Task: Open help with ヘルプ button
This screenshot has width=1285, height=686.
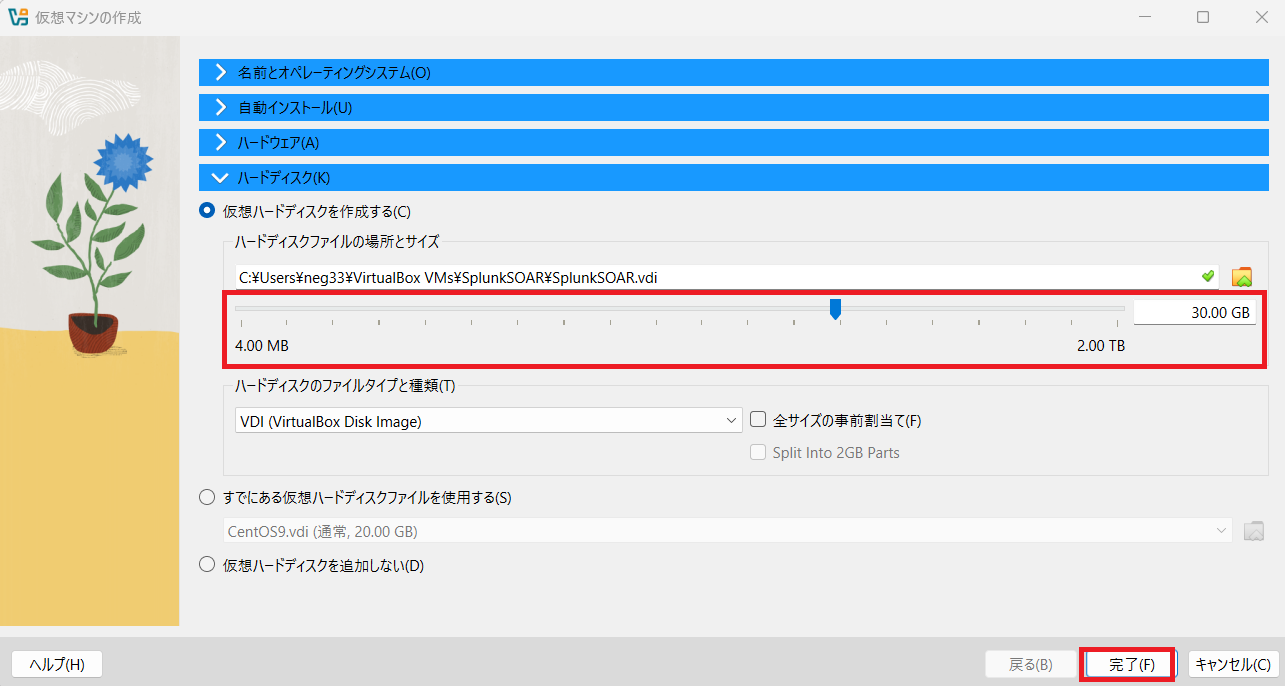Action: point(57,664)
